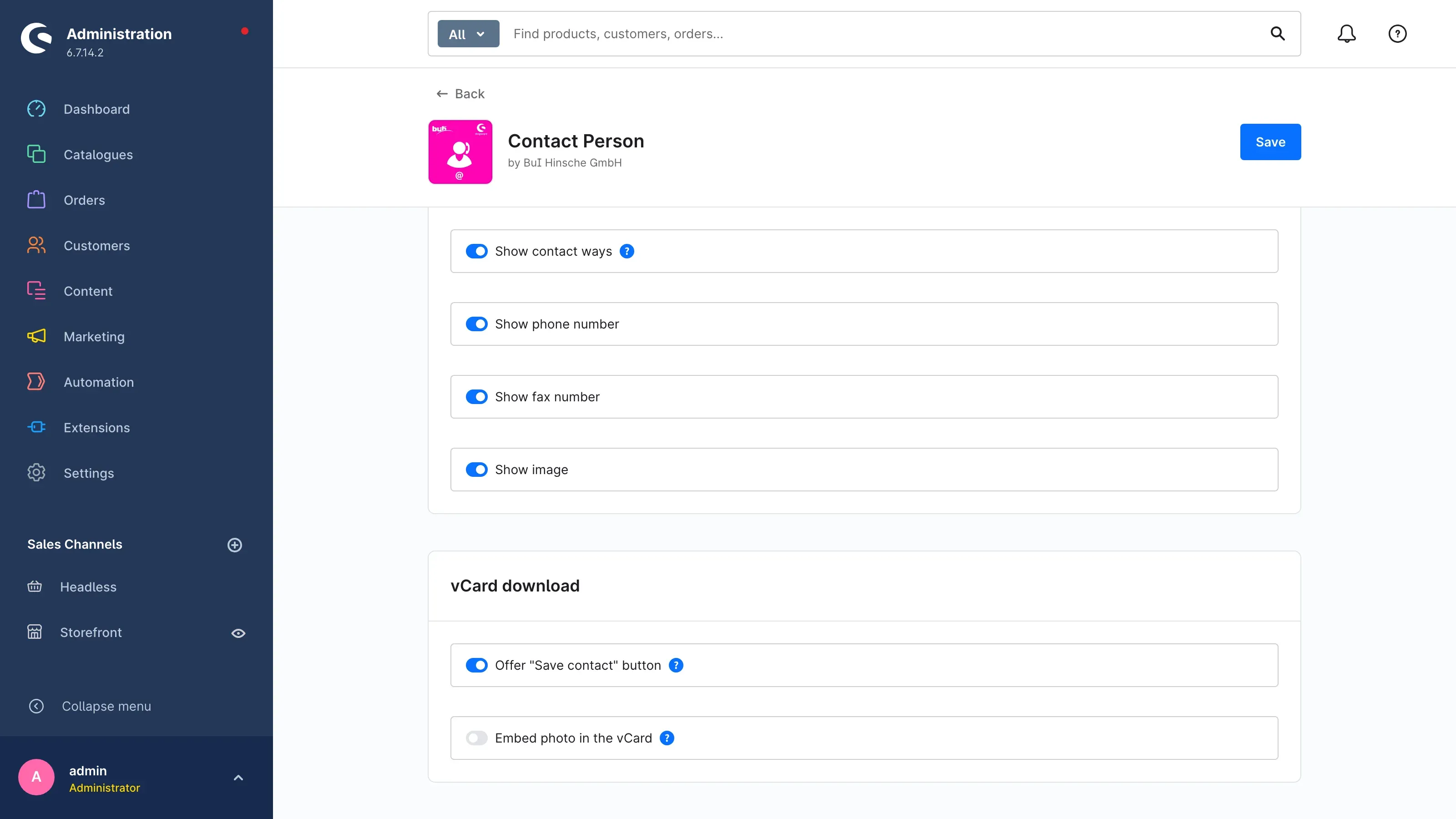Go to Orders menu label
This screenshot has height=819, width=1456.
pyautogui.click(x=84, y=200)
